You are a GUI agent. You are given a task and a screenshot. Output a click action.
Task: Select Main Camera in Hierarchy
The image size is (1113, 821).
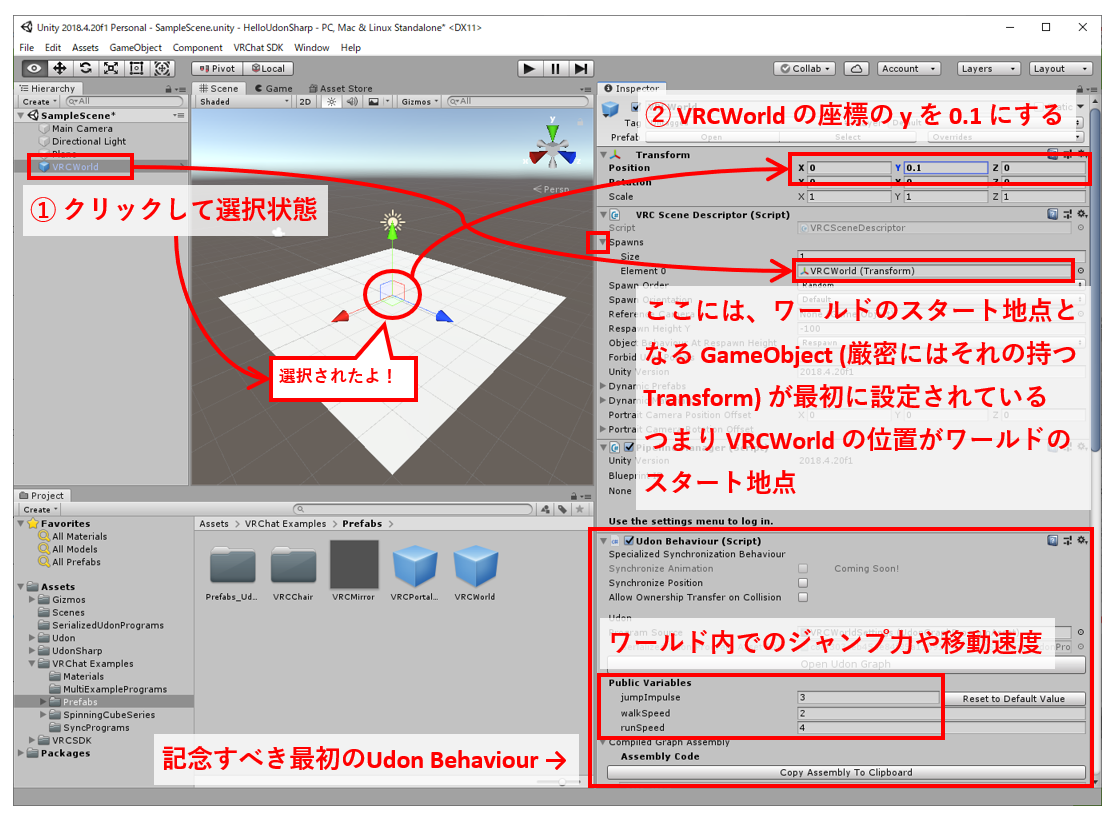pyautogui.click(x=82, y=128)
